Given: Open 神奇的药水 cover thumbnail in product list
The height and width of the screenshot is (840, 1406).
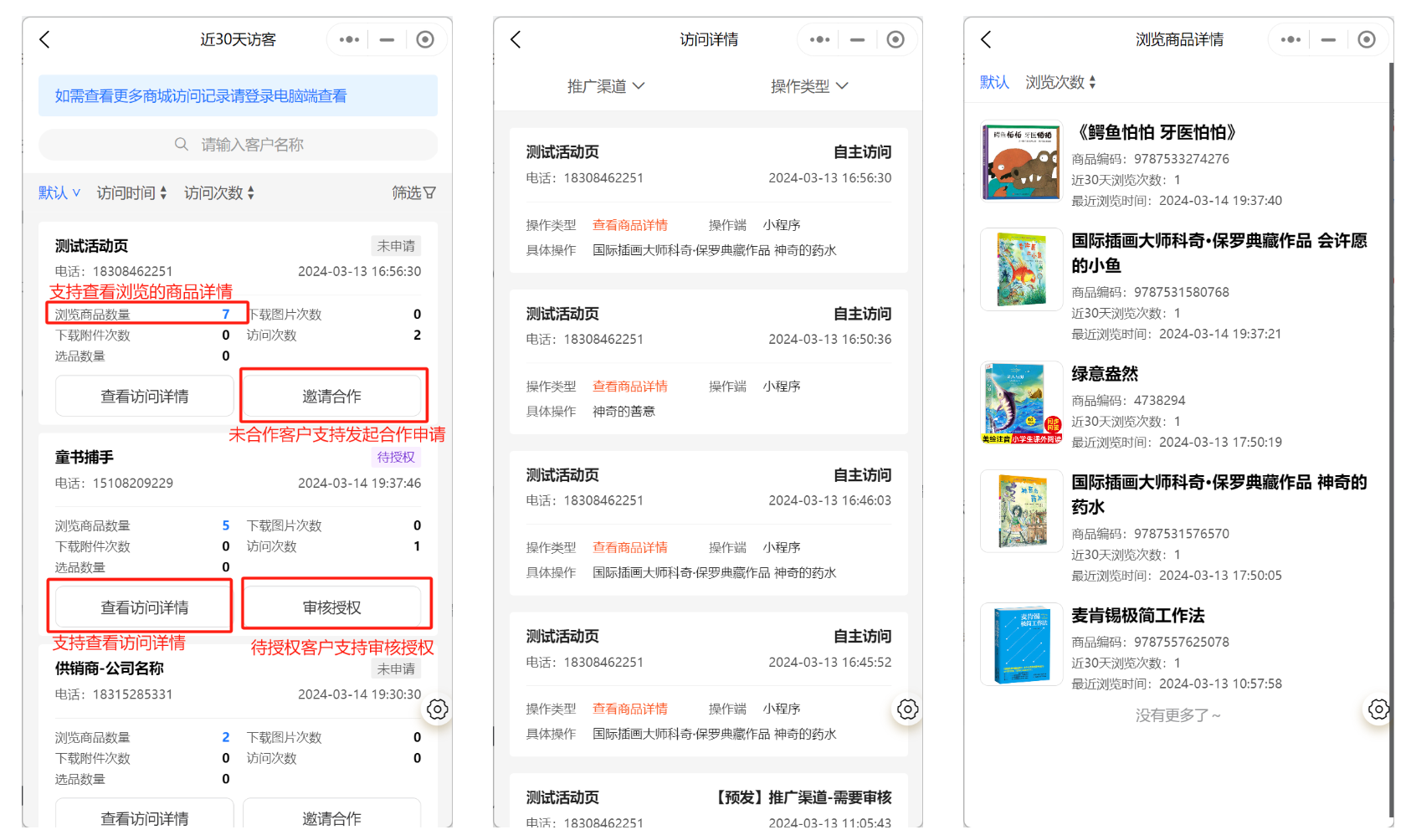Looking at the screenshot, I should tap(1022, 511).
